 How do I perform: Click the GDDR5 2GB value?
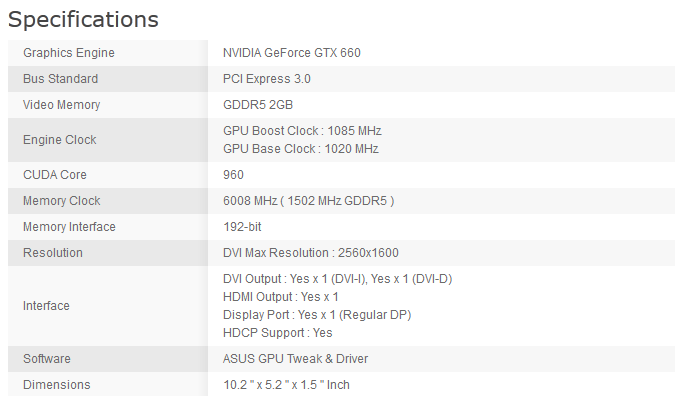(258, 105)
